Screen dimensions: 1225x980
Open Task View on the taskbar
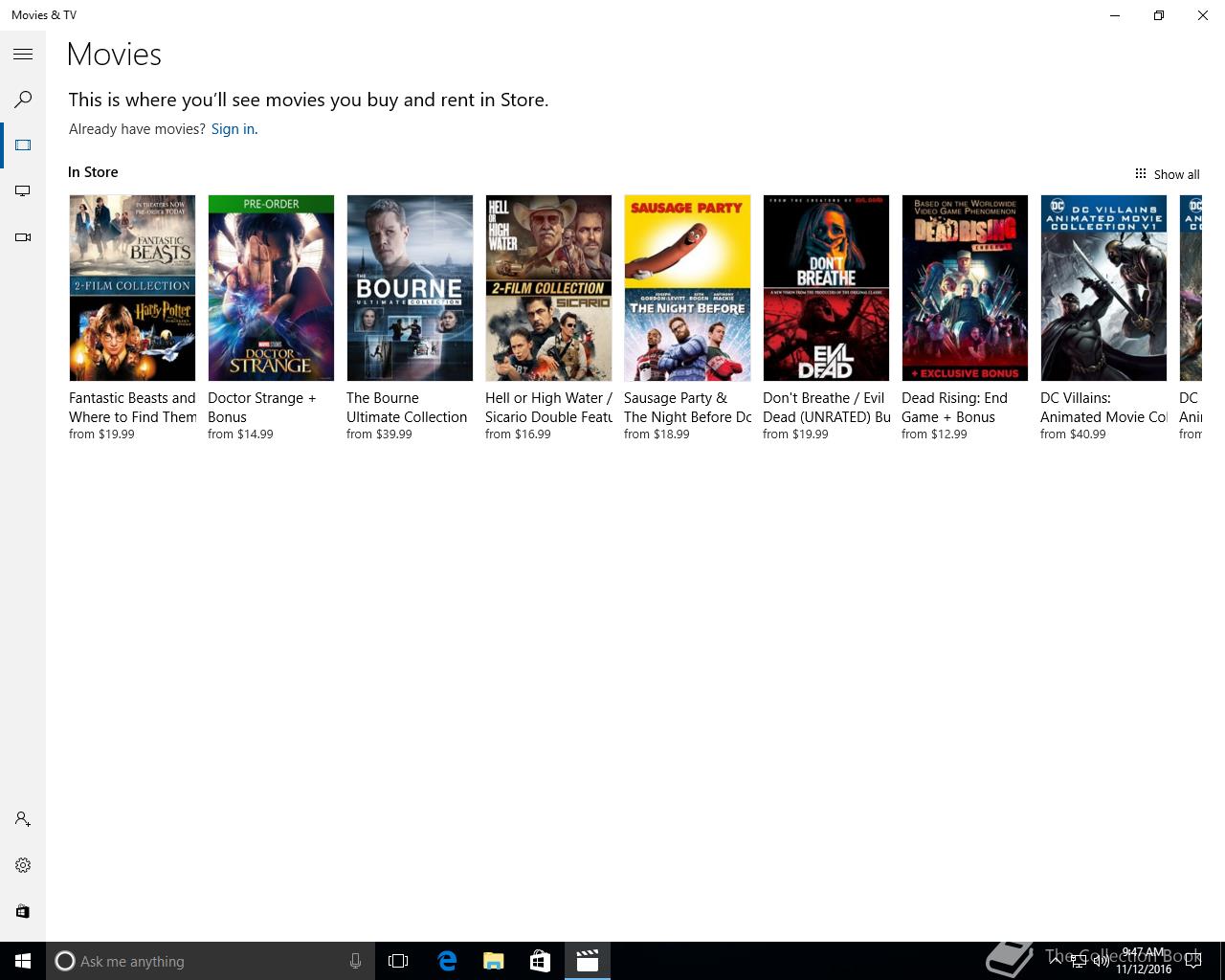click(x=398, y=961)
